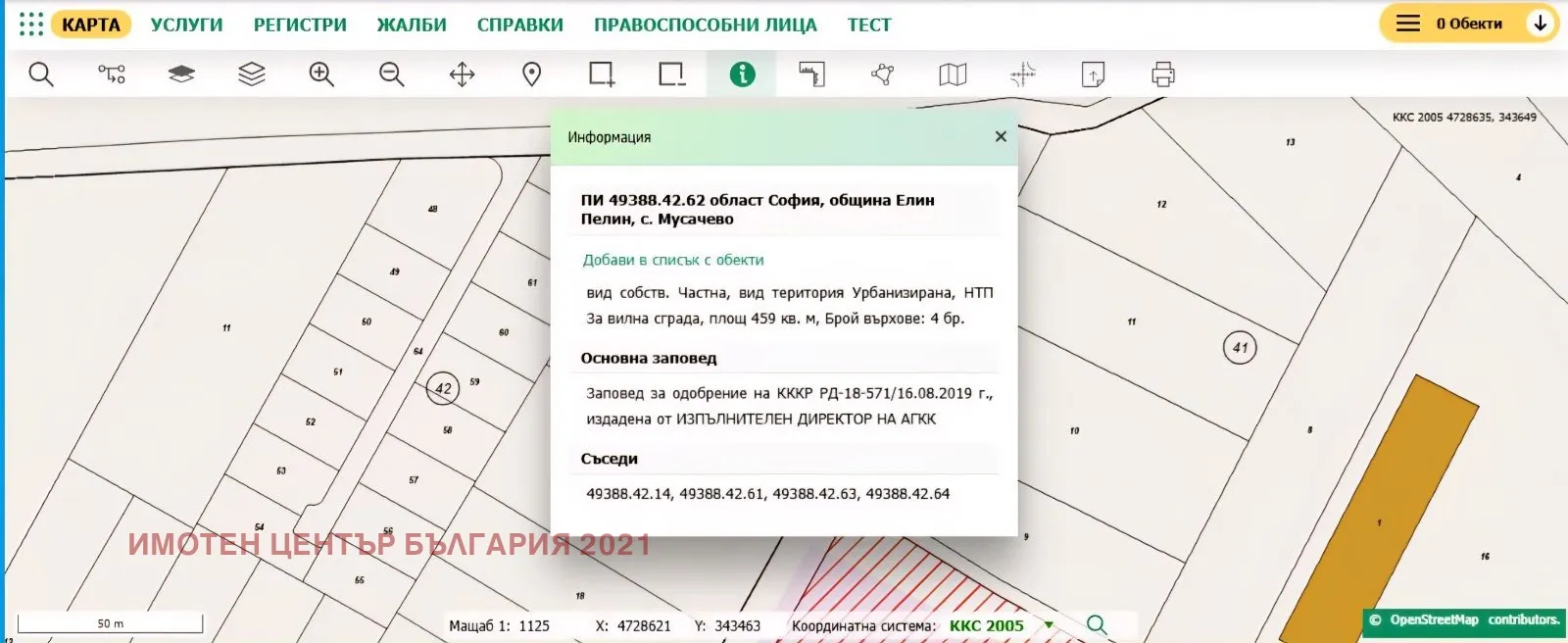Activate the pan map tool
This screenshot has height=643, width=1568.
coord(462,74)
